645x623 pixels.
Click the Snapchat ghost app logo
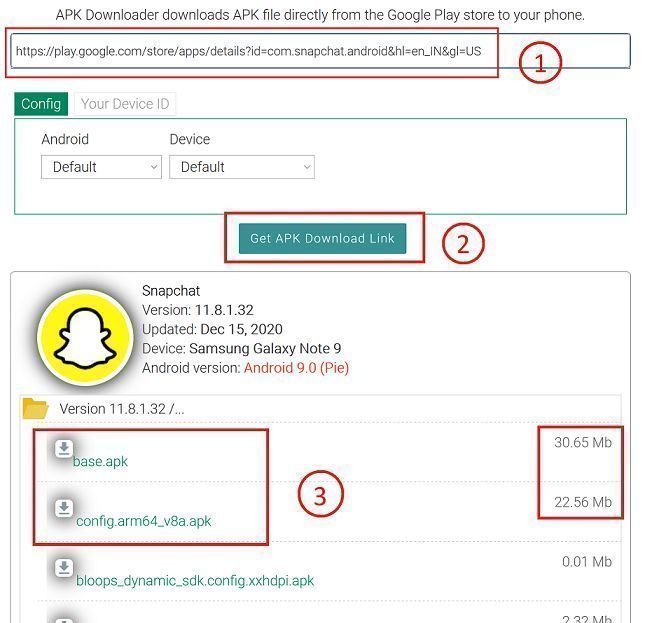(x=85, y=339)
